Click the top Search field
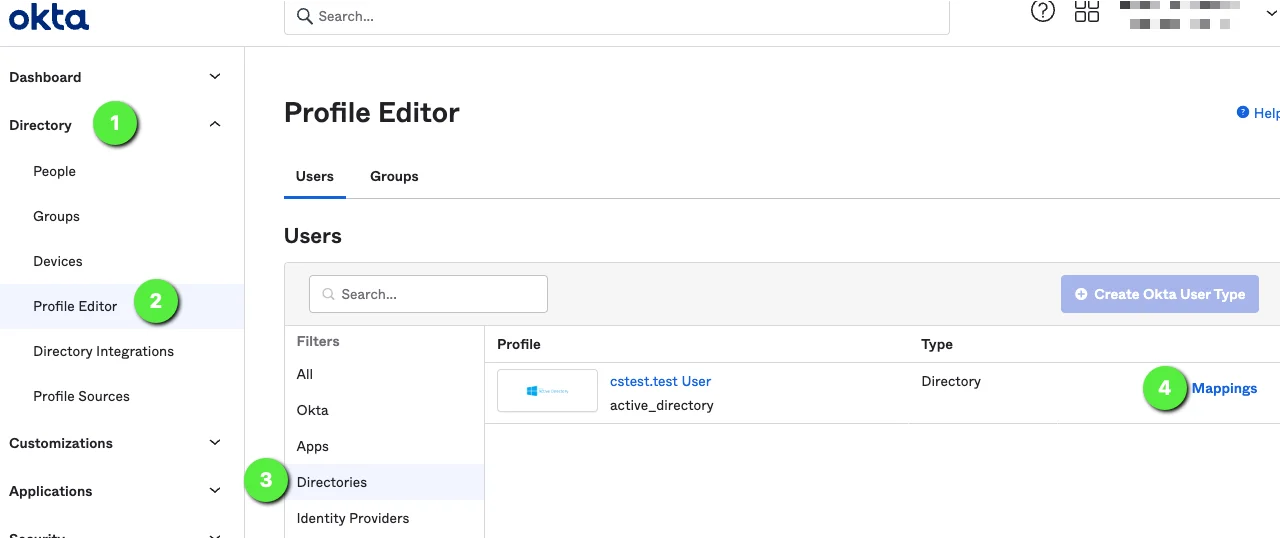Screen dimensions: 1280x538 (617, 17)
